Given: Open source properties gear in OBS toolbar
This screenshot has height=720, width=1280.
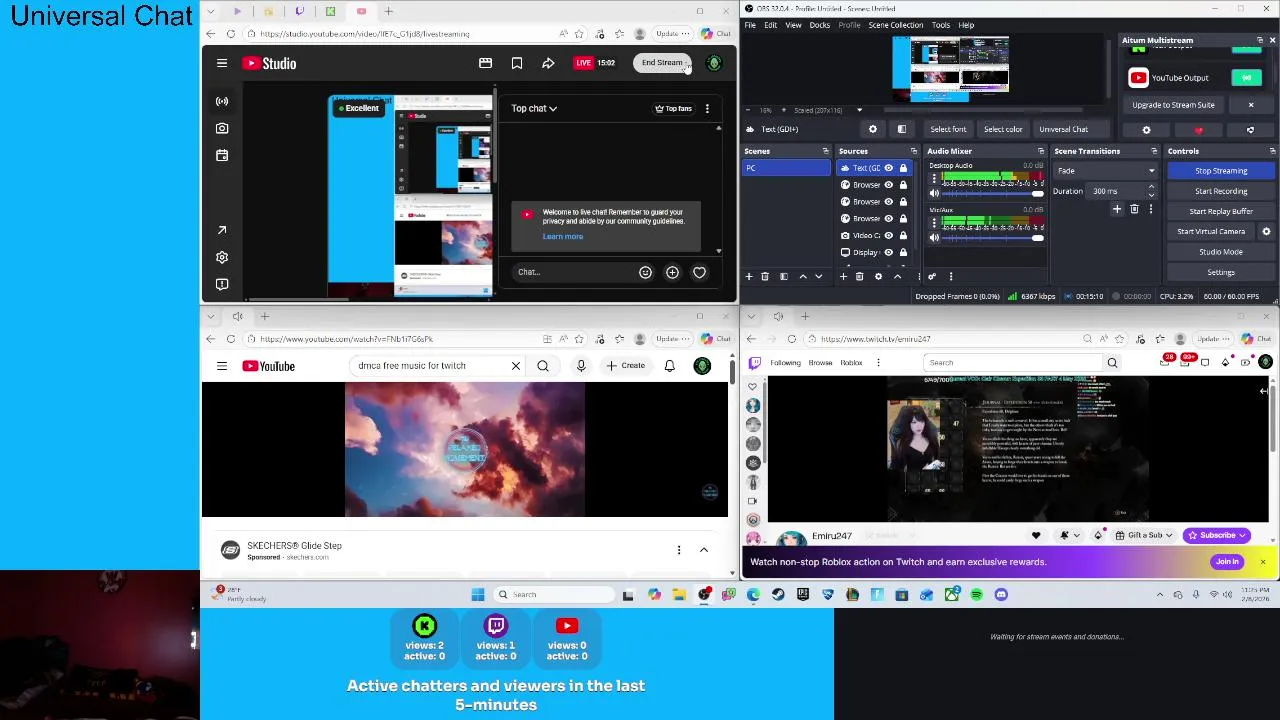Looking at the screenshot, I should [872, 129].
